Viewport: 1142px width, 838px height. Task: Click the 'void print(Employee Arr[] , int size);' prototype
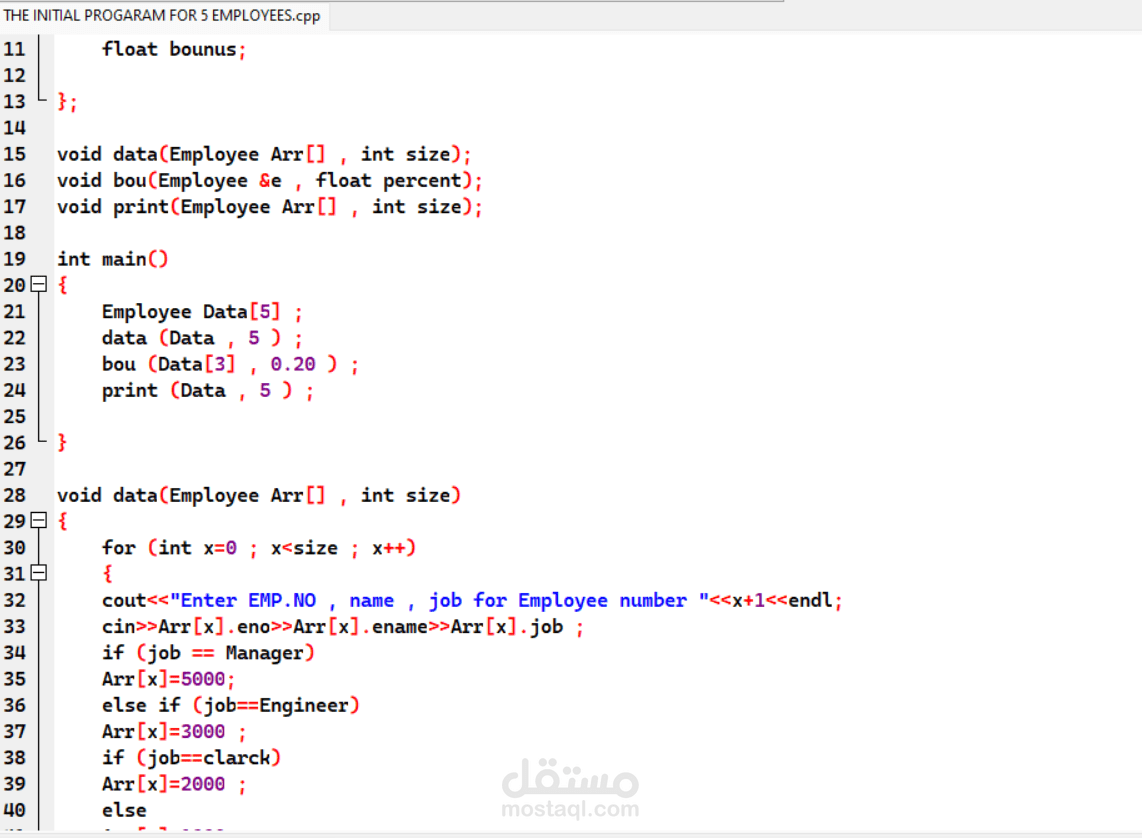tap(269, 207)
